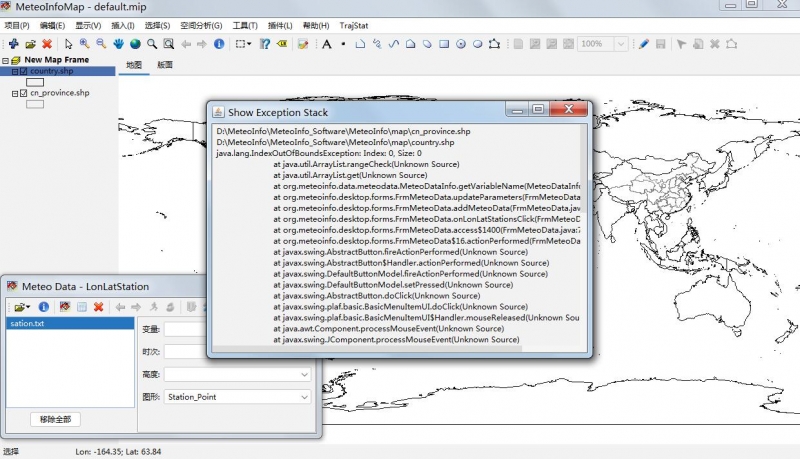The width and height of the screenshot is (800, 459).
Task: Open the TrajStat menu
Action: click(x=351, y=24)
